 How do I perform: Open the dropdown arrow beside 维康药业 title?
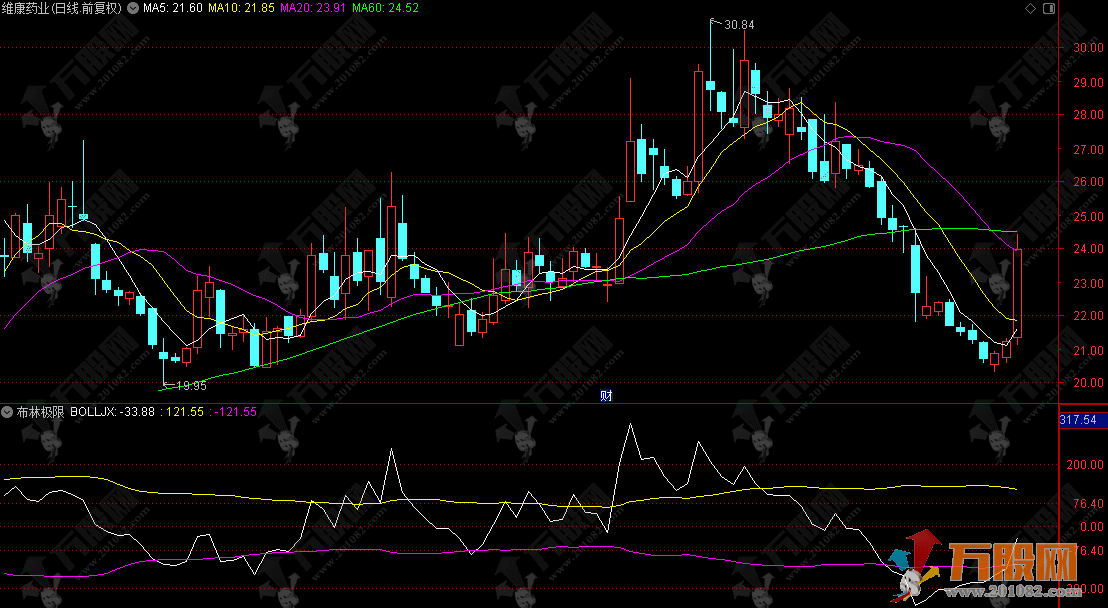tap(133, 8)
